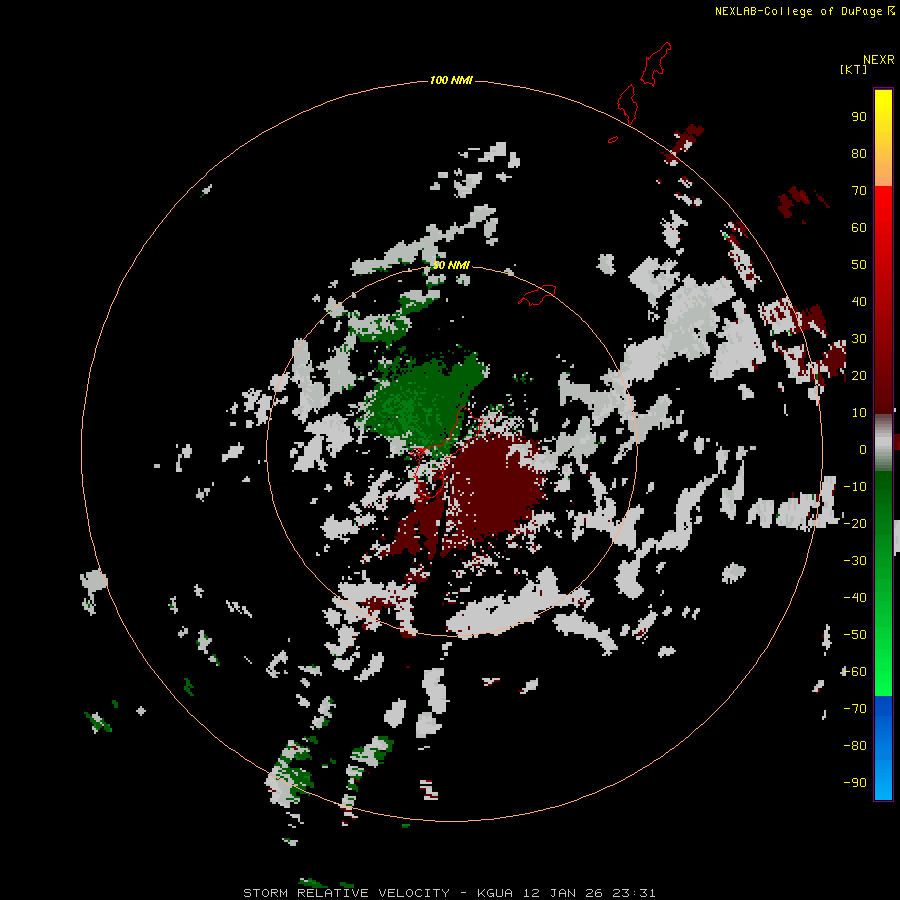Viewport: 900px width, 900px height.
Task: Click the 20 knot scale label
Action: pos(859,375)
